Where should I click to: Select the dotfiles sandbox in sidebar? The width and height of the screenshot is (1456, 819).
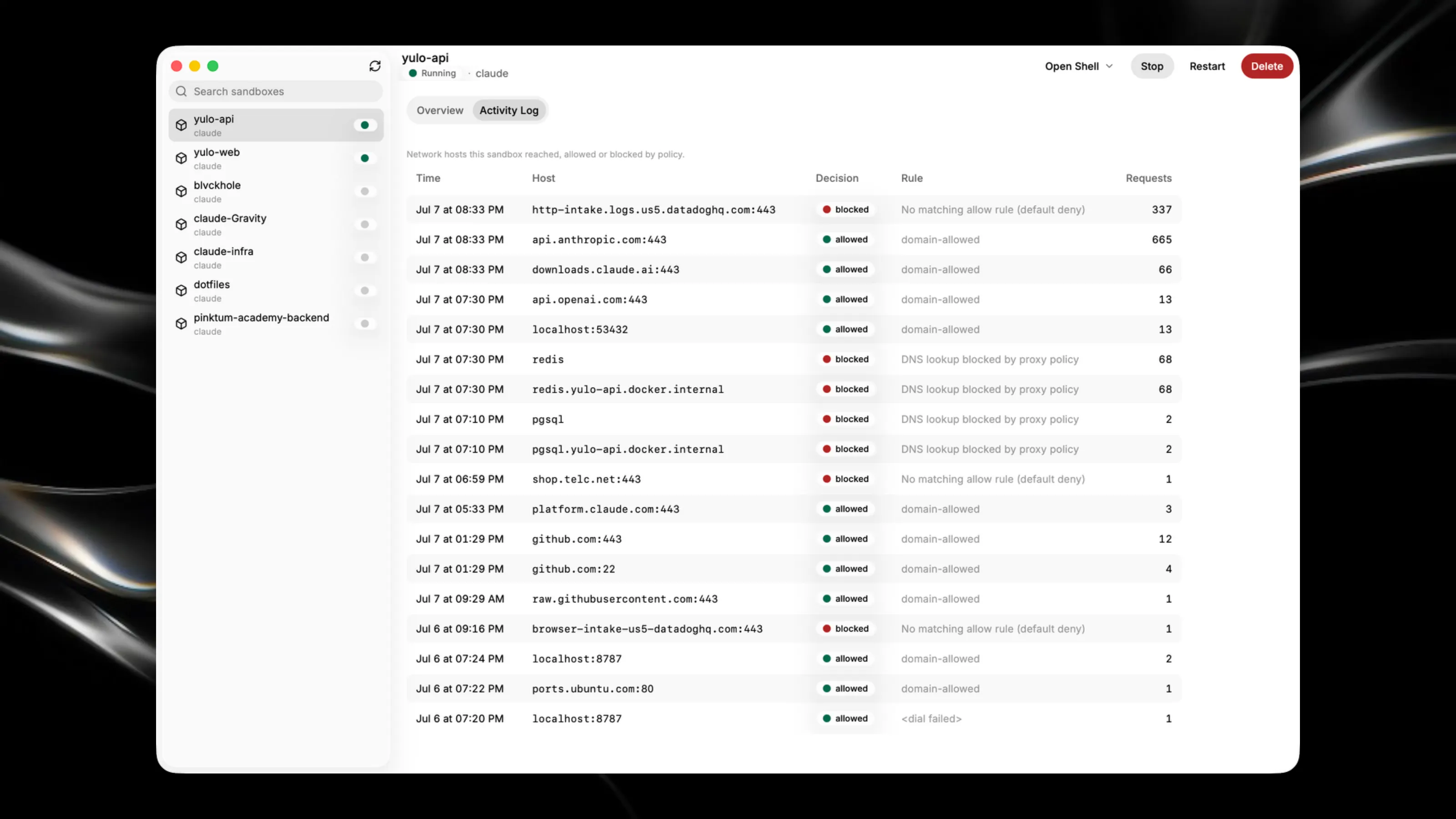(276, 291)
